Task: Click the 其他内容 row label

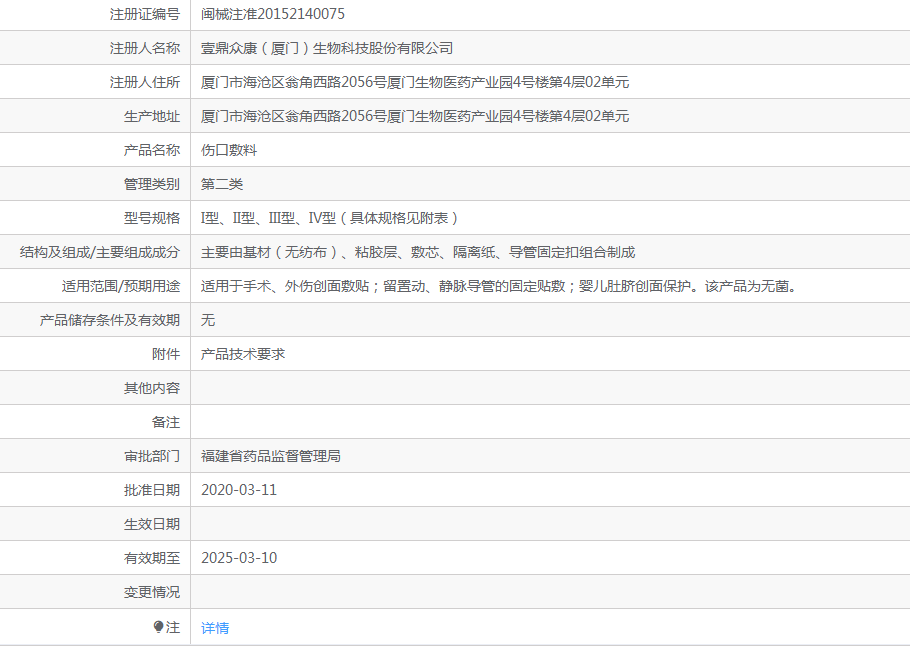Action: (x=151, y=388)
